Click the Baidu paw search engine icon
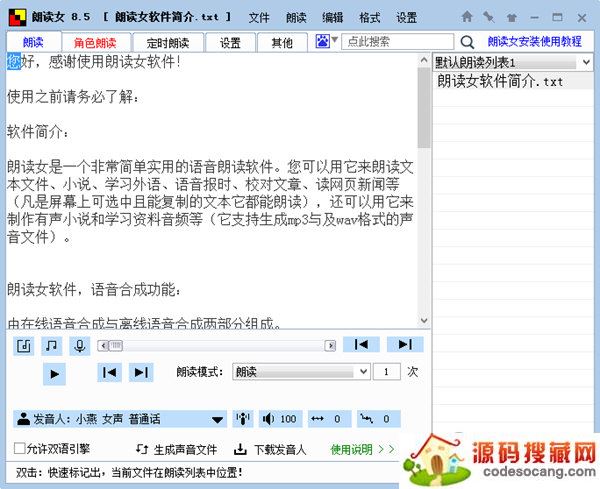600x489 pixels. (x=322, y=41)
